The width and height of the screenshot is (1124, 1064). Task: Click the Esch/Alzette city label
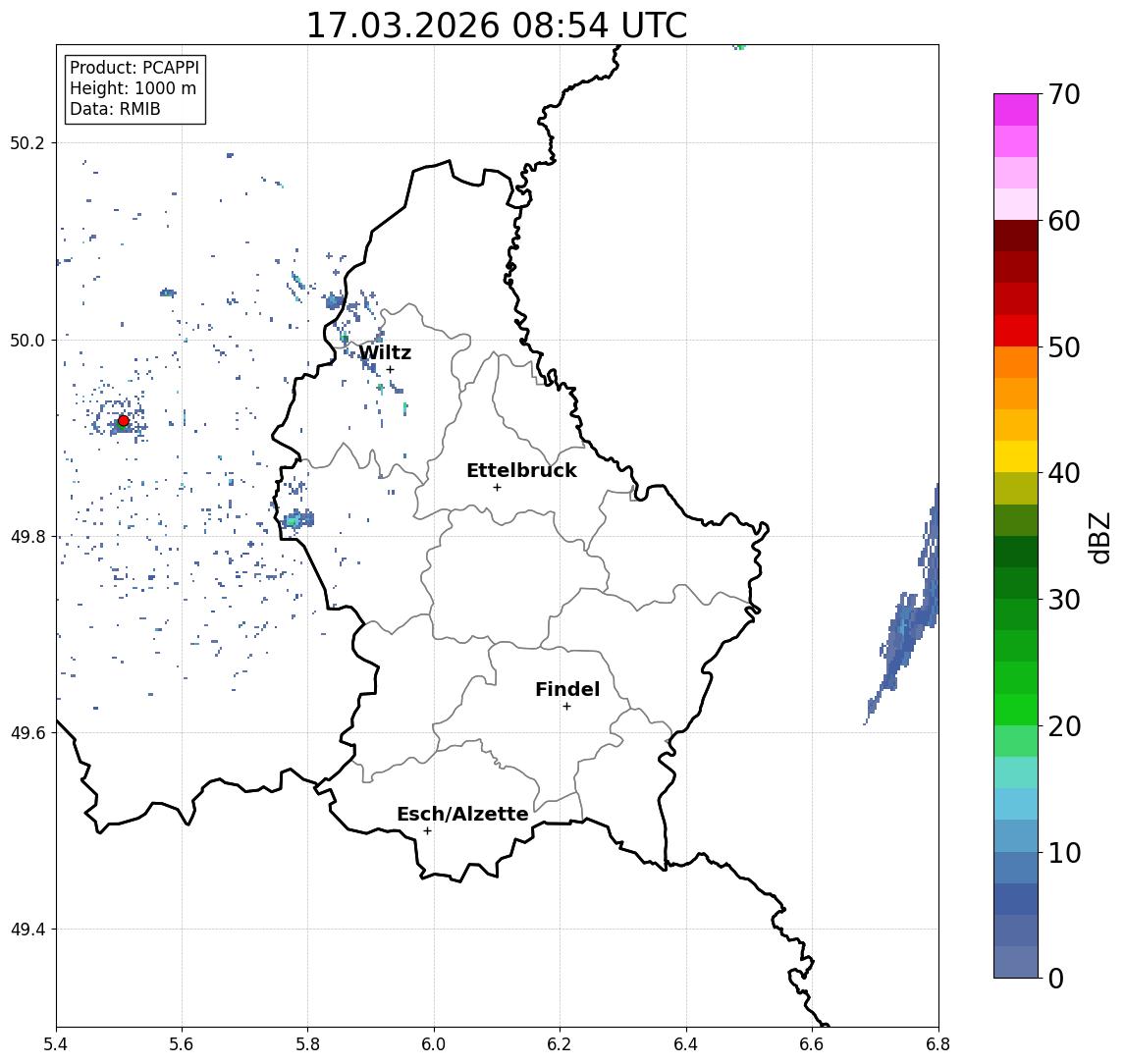pyautogui.click(x=462, y=814)
